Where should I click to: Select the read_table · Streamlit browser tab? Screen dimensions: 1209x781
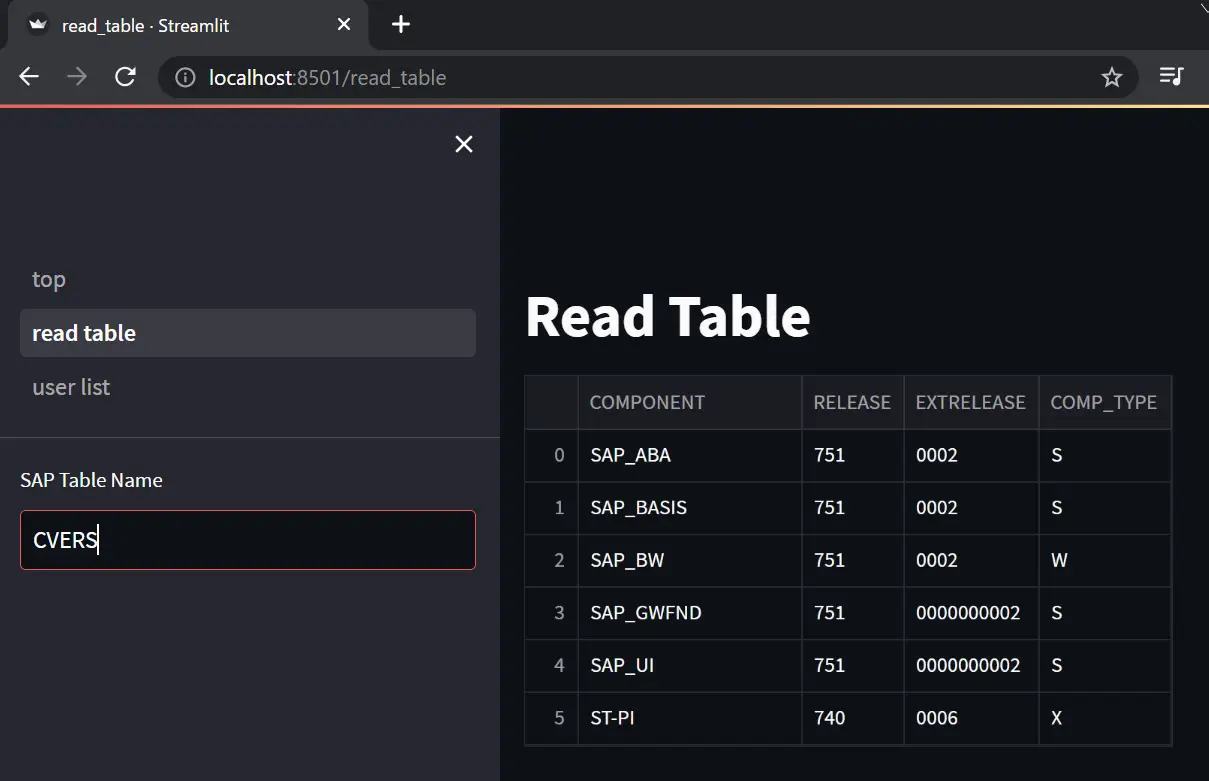point(188,25)
